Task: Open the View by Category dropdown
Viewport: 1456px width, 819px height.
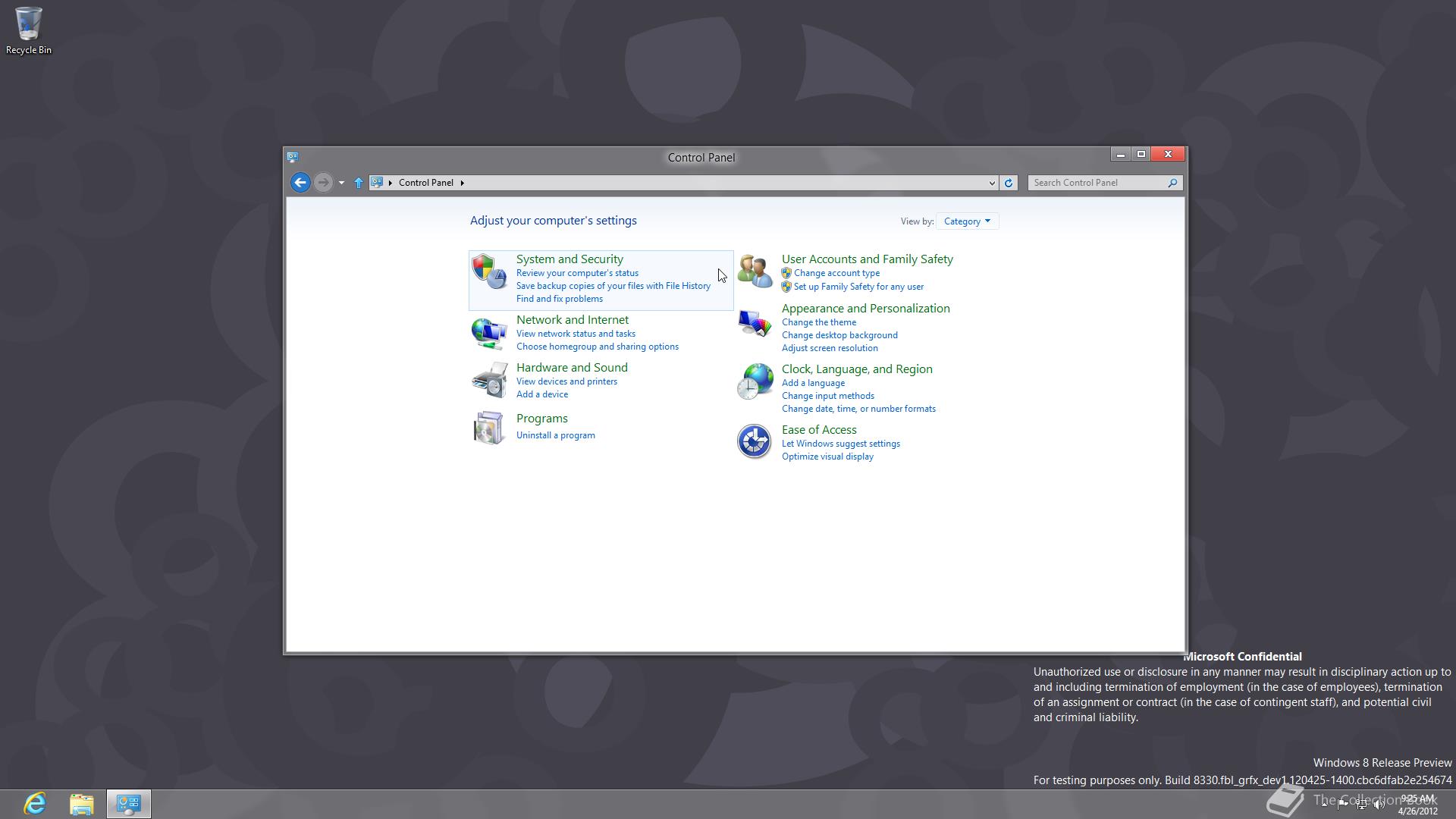Action: click(x=968, y=221)
